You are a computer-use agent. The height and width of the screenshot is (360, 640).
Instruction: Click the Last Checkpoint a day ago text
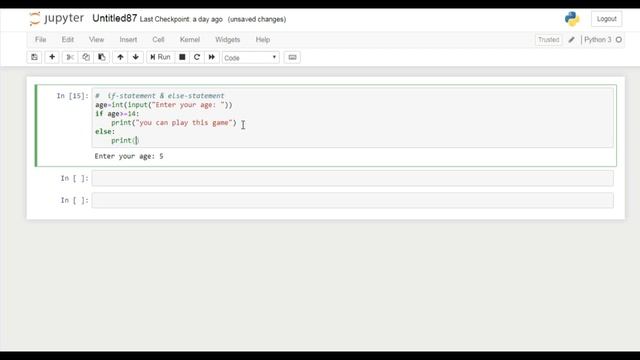point(181,19)
